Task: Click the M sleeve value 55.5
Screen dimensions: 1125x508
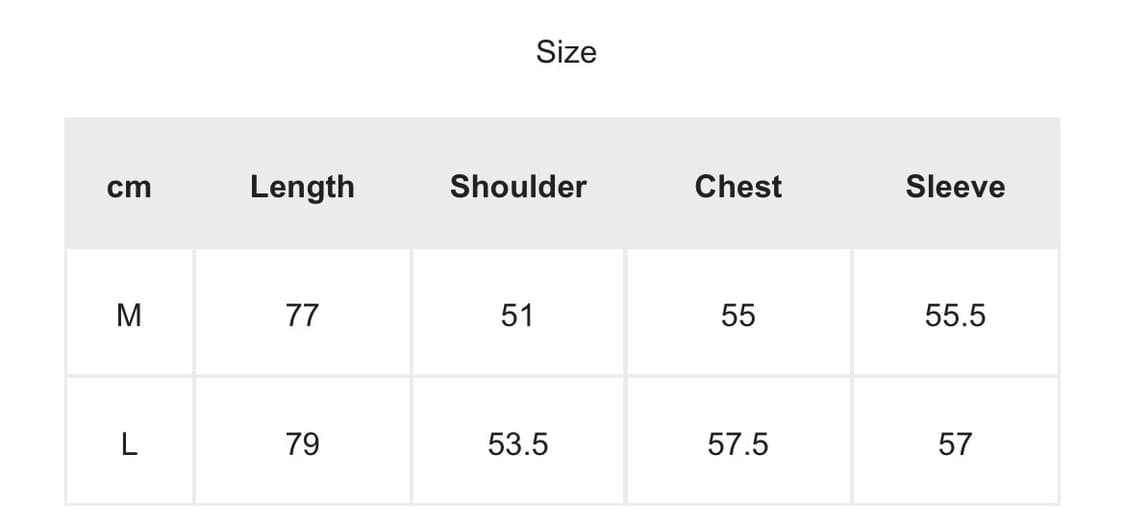Action: 955,315
